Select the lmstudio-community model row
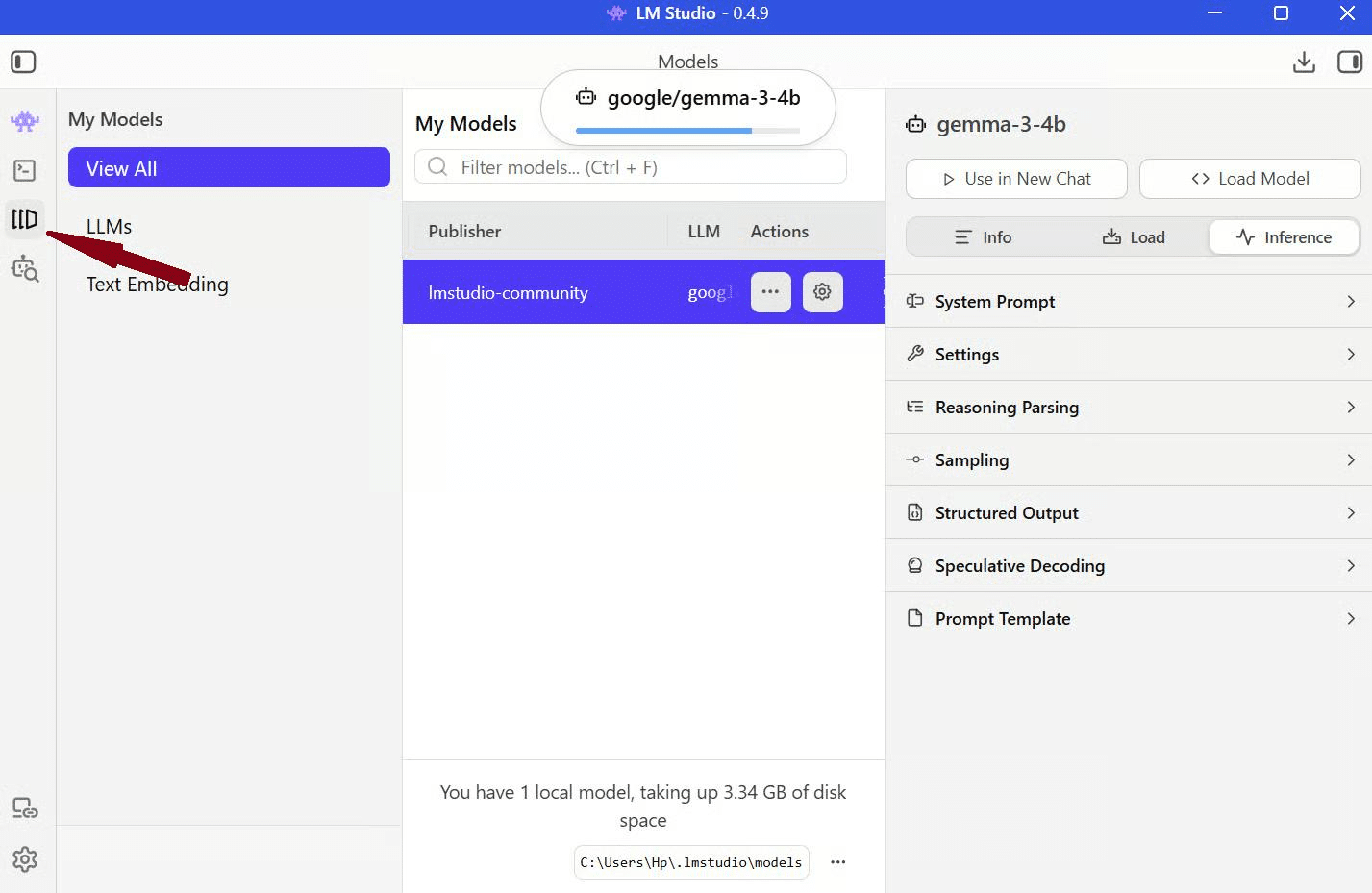 [643, 292]
